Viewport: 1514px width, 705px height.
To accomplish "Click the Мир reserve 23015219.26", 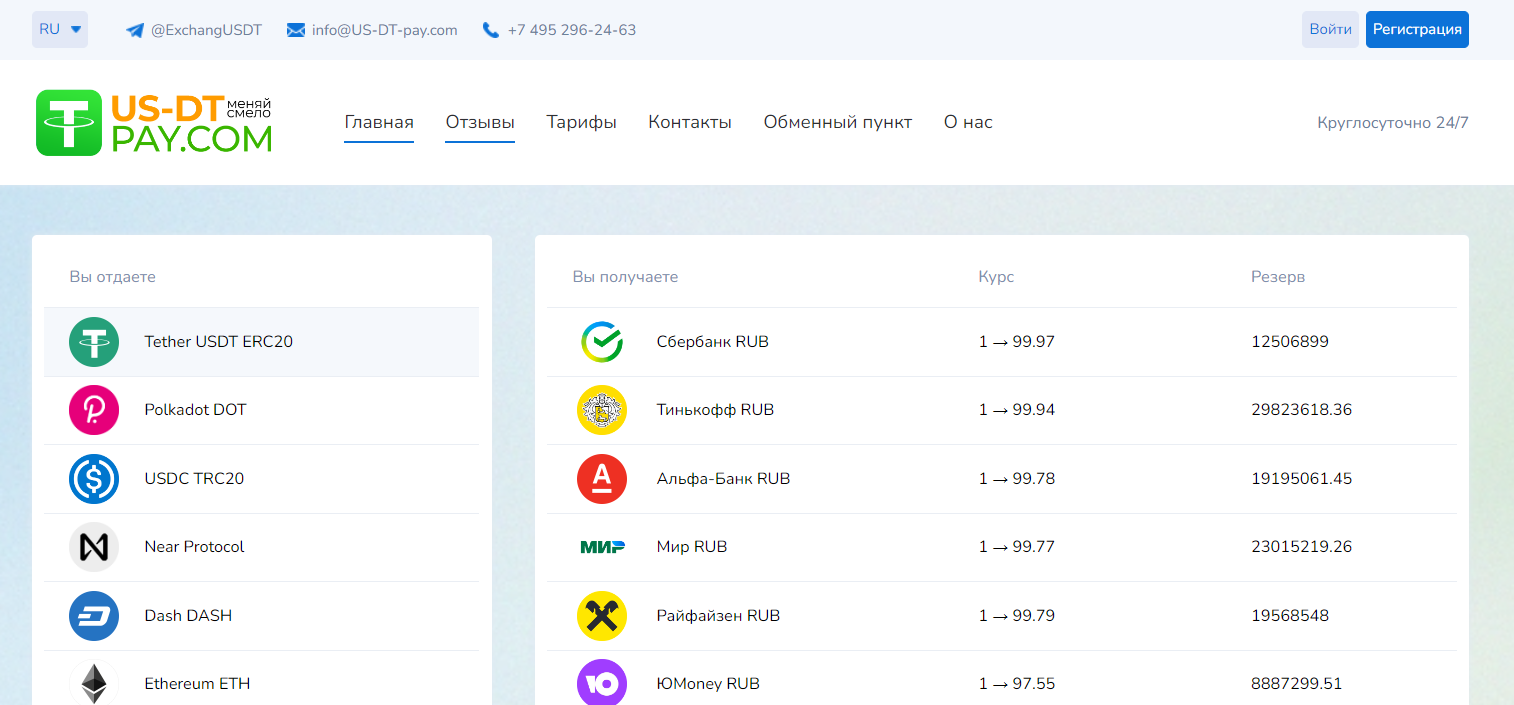I will coord(1301,547).
